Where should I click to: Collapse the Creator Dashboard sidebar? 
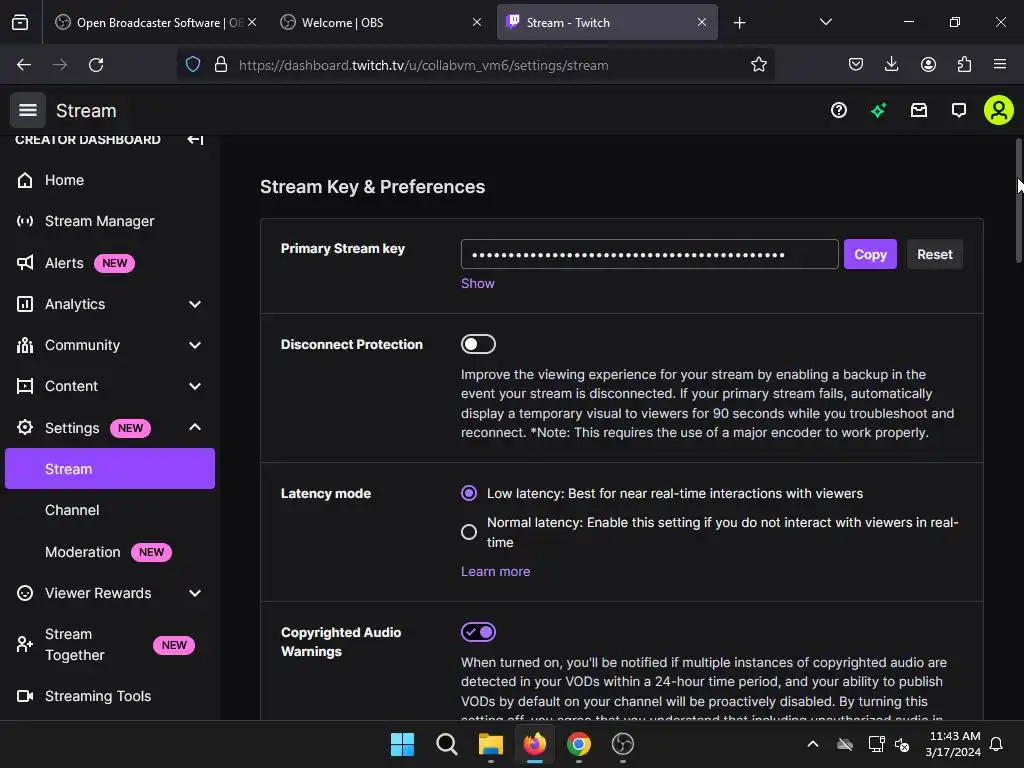[195, 139]
